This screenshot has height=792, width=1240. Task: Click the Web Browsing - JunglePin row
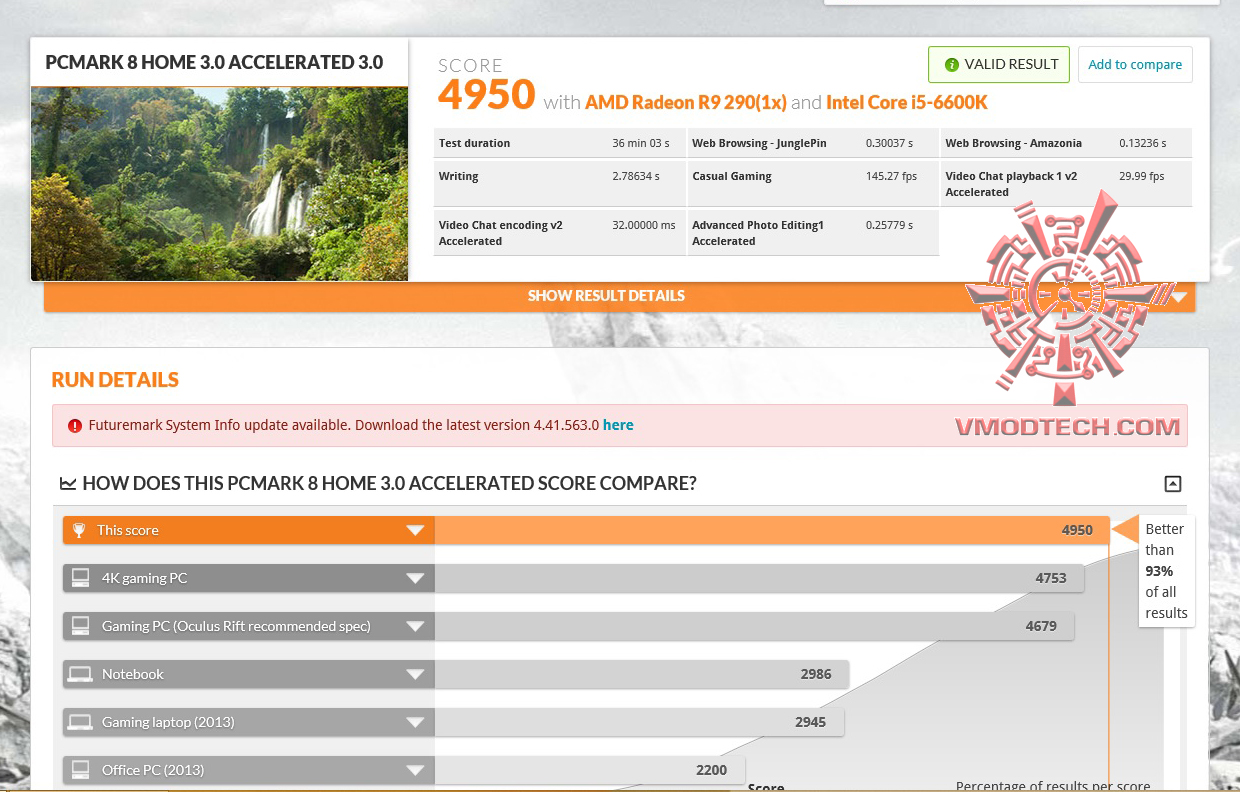coord(813,143)
